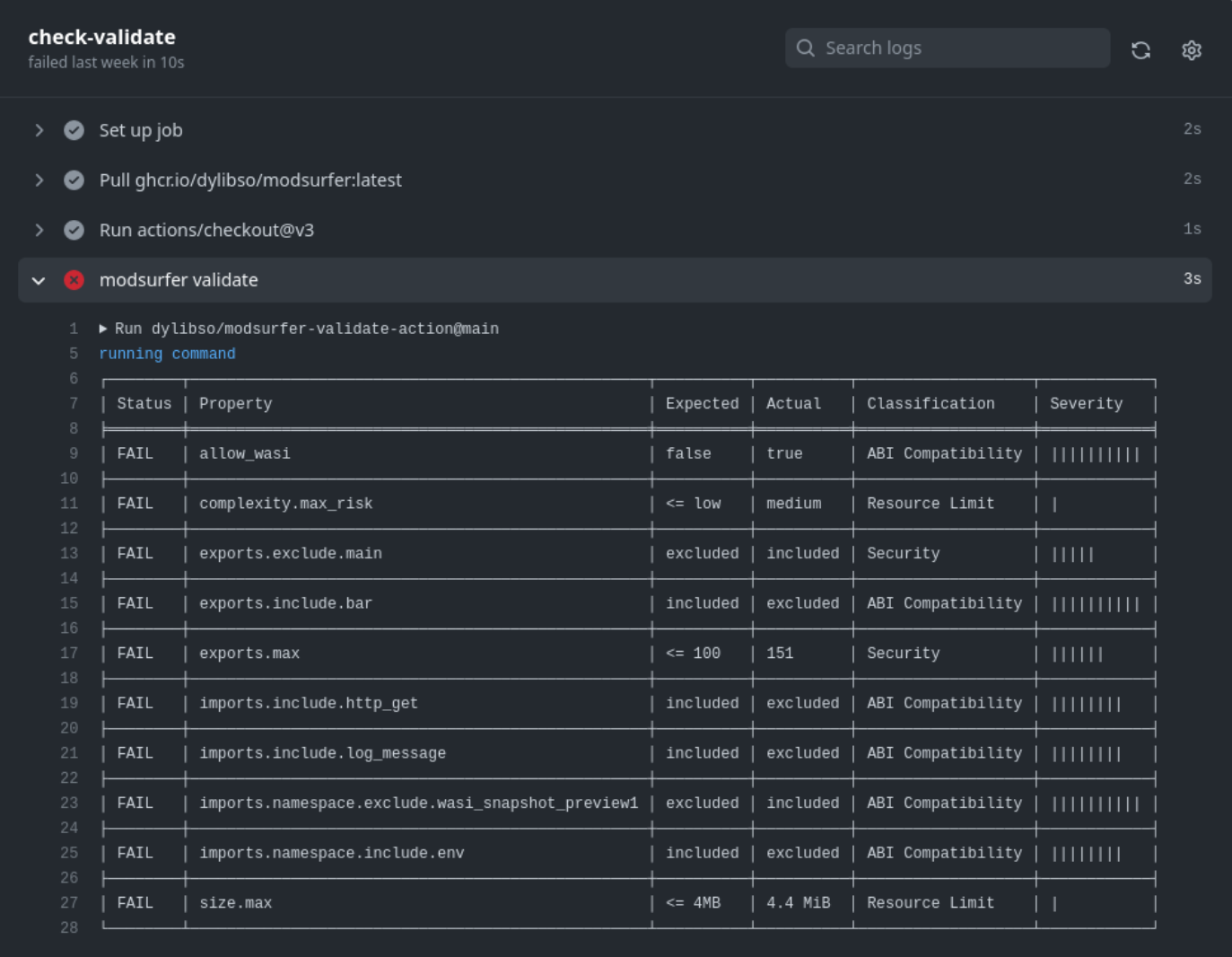Expand the Run dylibso/modsurfer-validate-action@main triangle
Viewport: 1232px width, 957px height.
103,329
